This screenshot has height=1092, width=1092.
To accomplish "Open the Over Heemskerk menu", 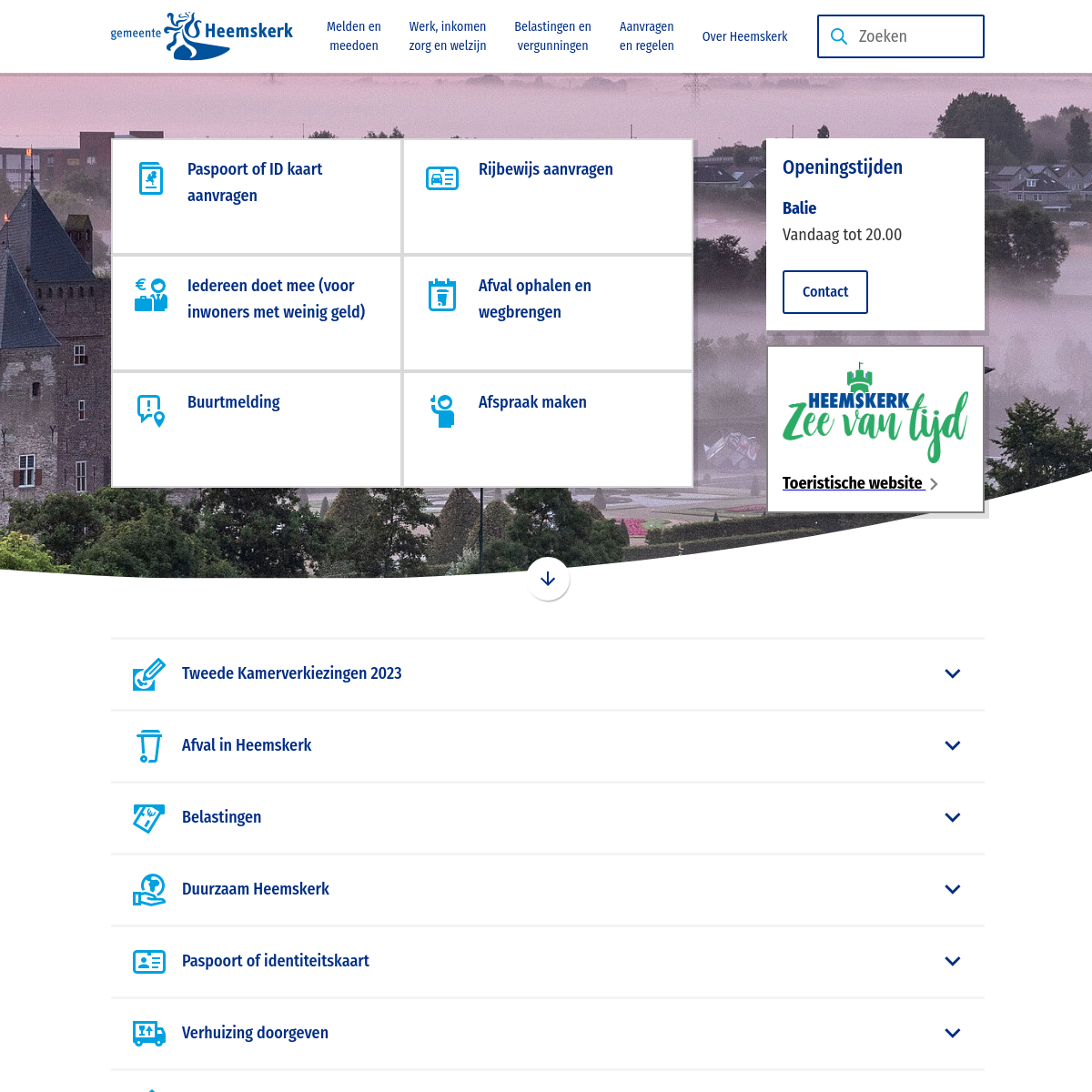I will coord(744,37).
